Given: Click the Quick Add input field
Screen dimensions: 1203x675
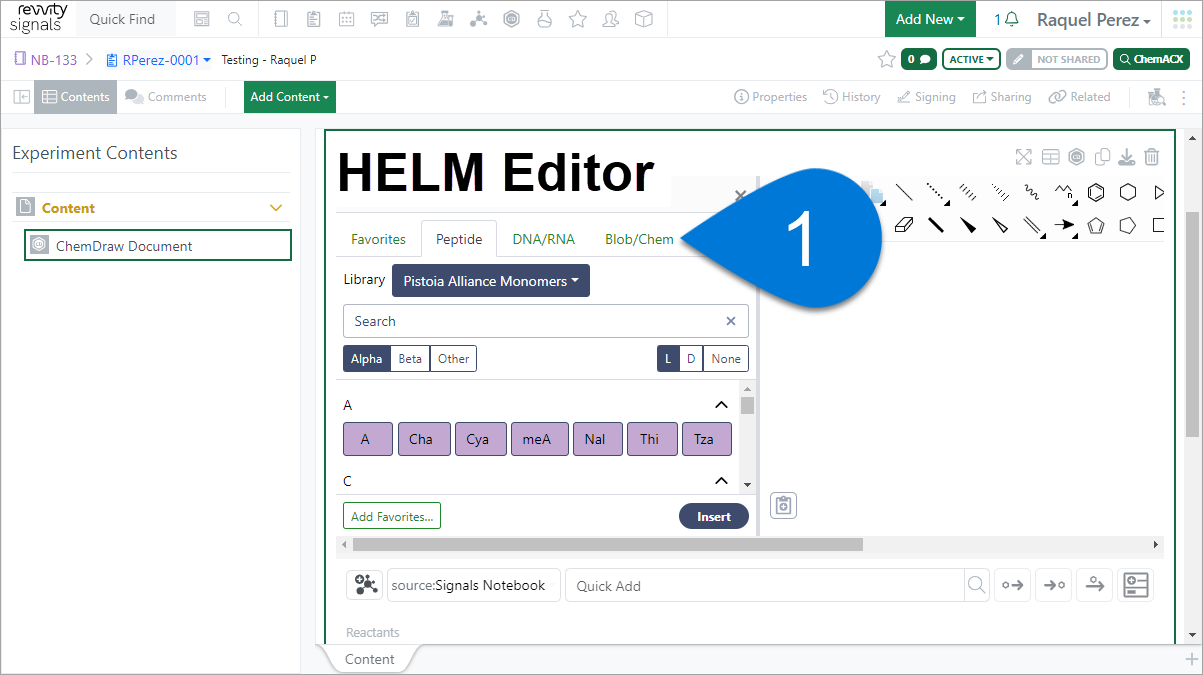Looking at the screenshot, I should pyautogui.click(x=765, y=585).
